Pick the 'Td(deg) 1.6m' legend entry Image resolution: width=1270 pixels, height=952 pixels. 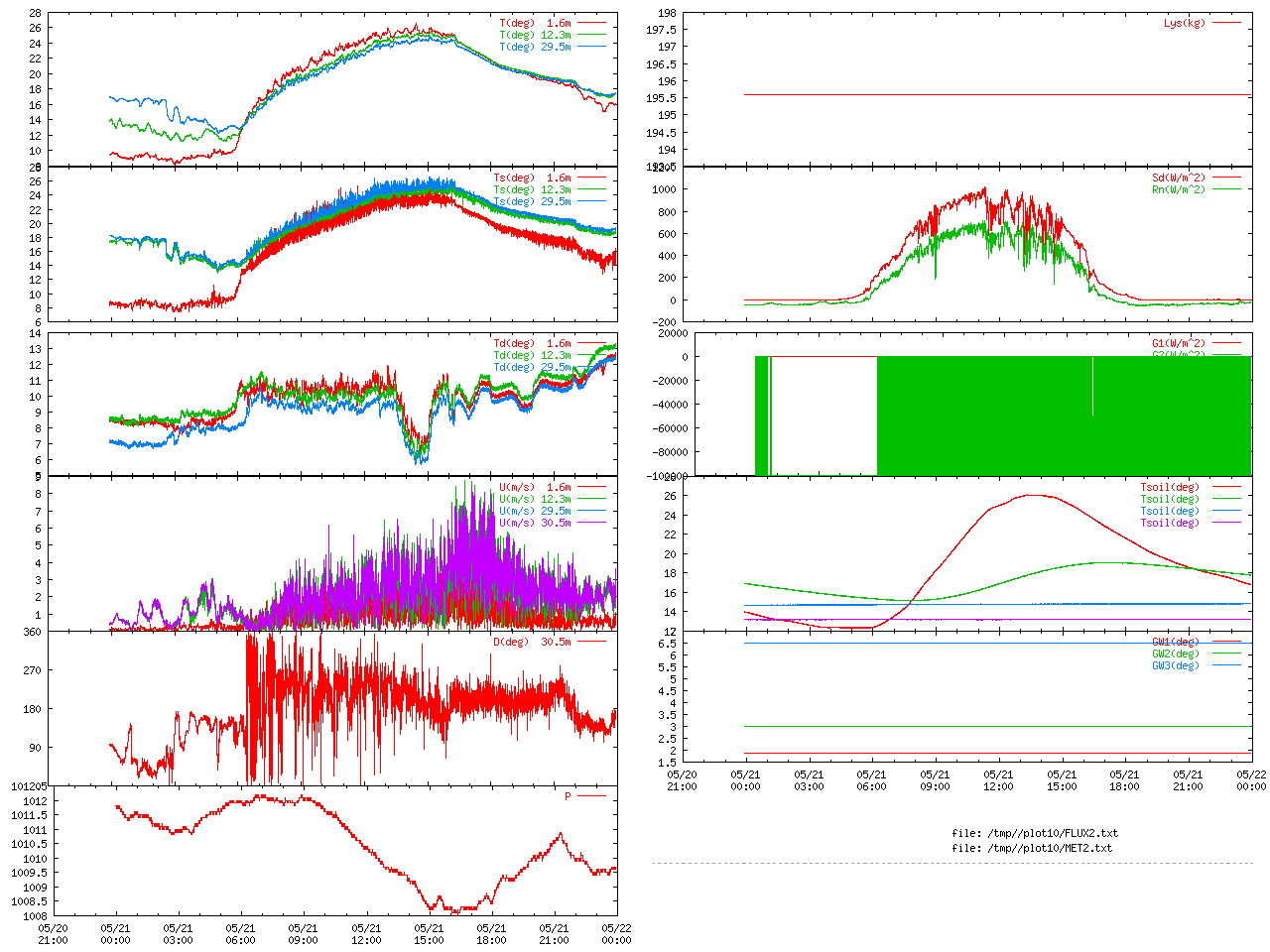533,344
